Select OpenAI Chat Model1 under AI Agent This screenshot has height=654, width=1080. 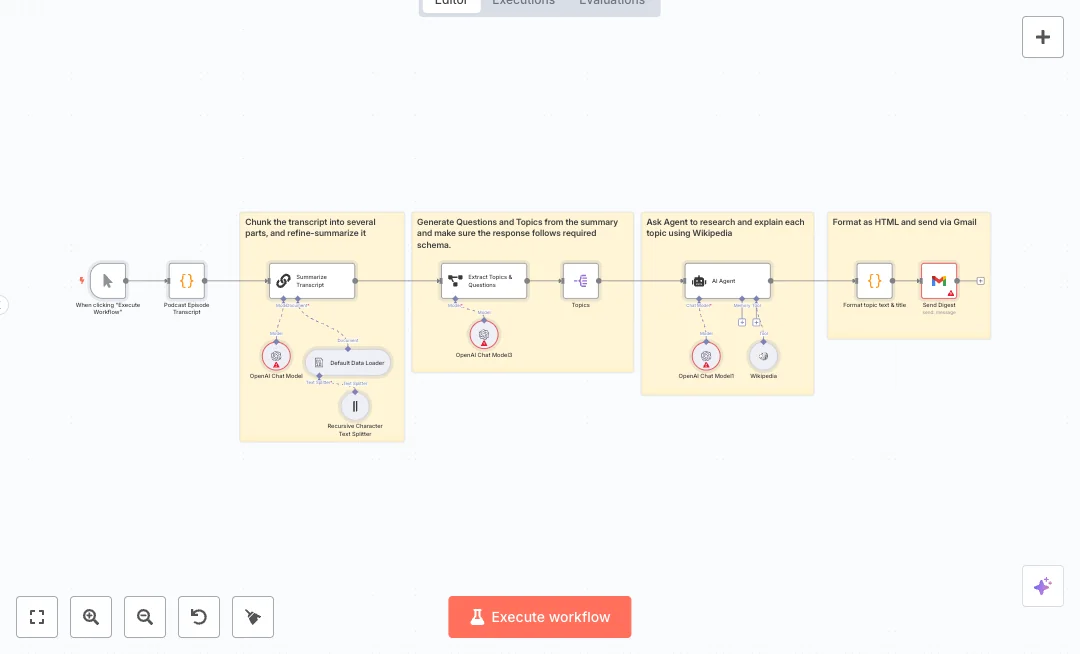click(706, 355)
